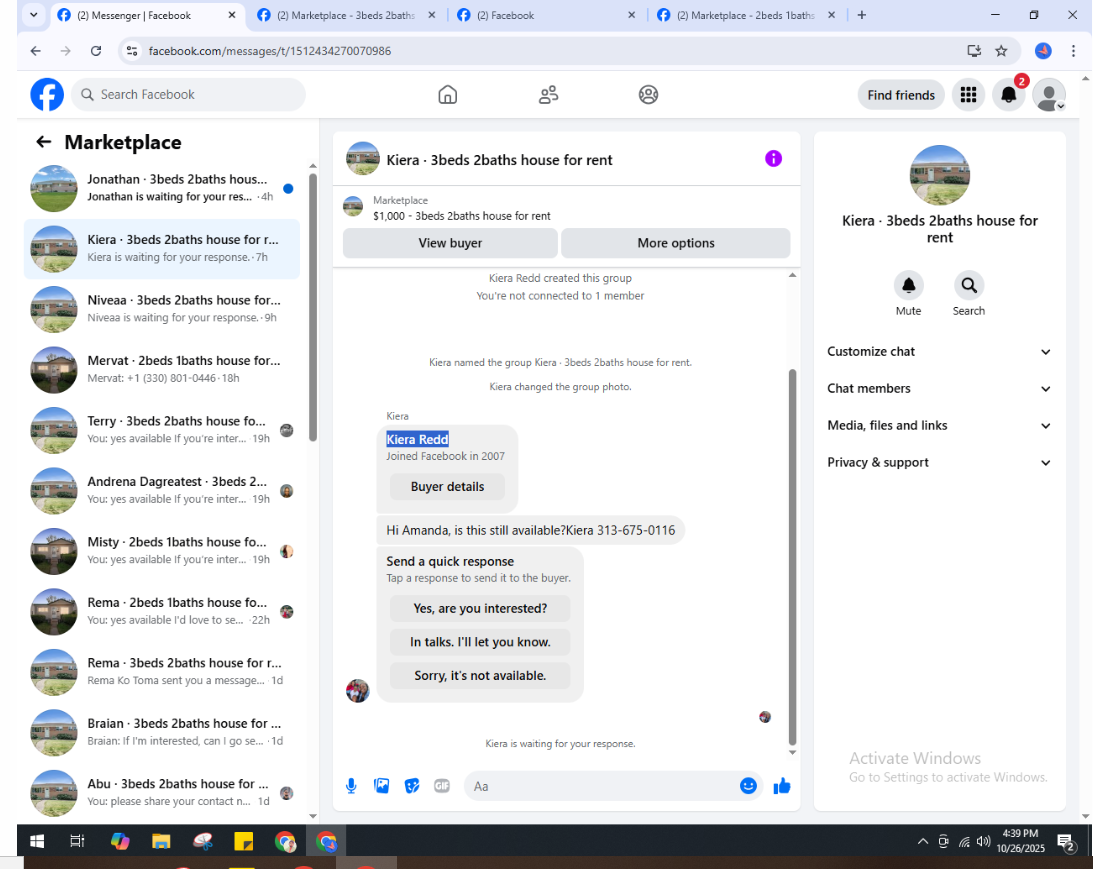Image resolution: width=1093 pixels, height=869 pixels.
Task: Open Niveaa's 3beds 2baths conversation
Action: click(x=162, y=309)
